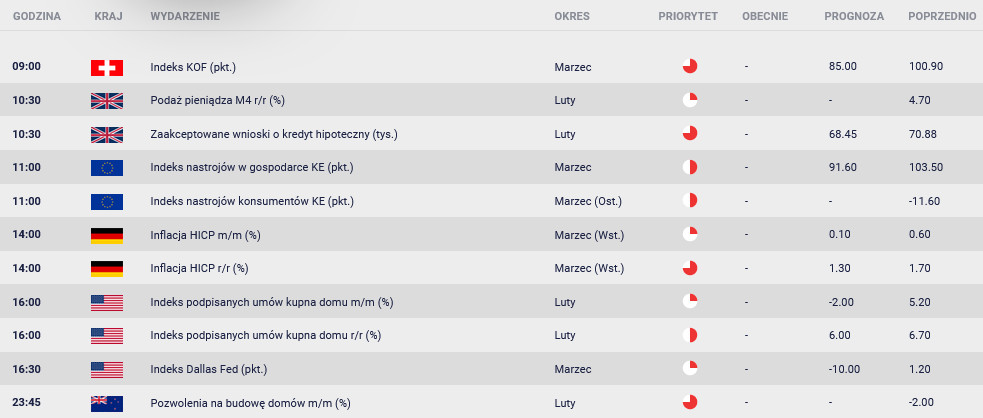Click the New Zealand flag at 23:45
This screenshot has width=983, height=418.
pyautogui.click(x=107, y=404)
